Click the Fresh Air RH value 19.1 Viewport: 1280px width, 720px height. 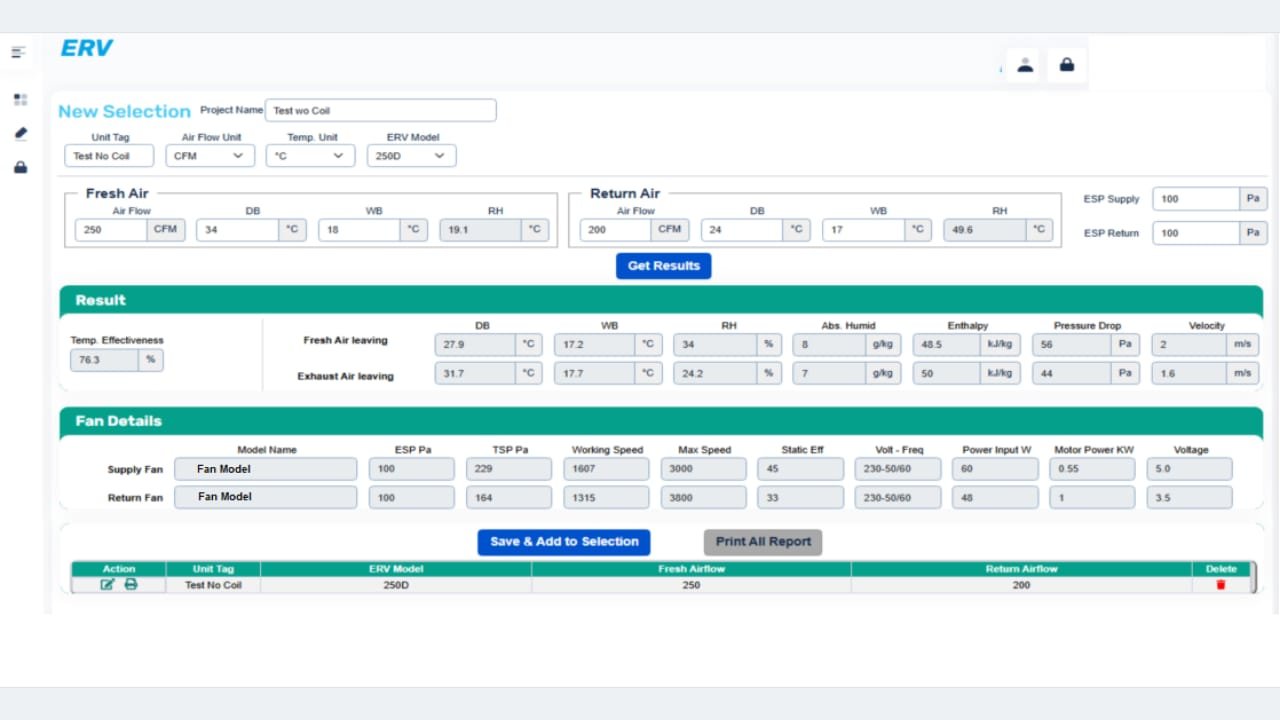pos(481,230)
